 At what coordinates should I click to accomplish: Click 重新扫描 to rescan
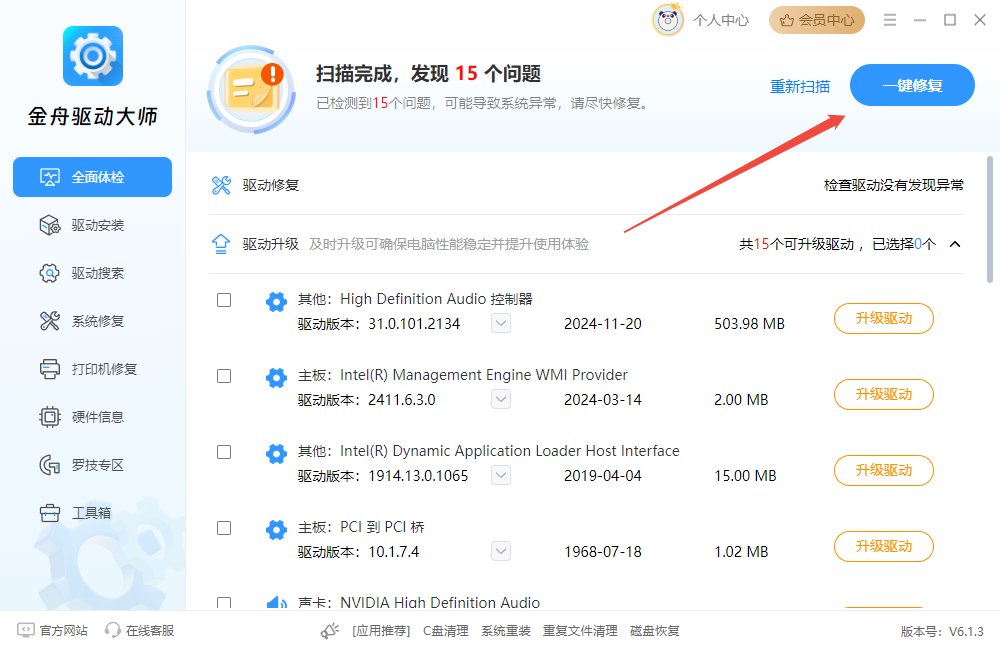(800, 86)
